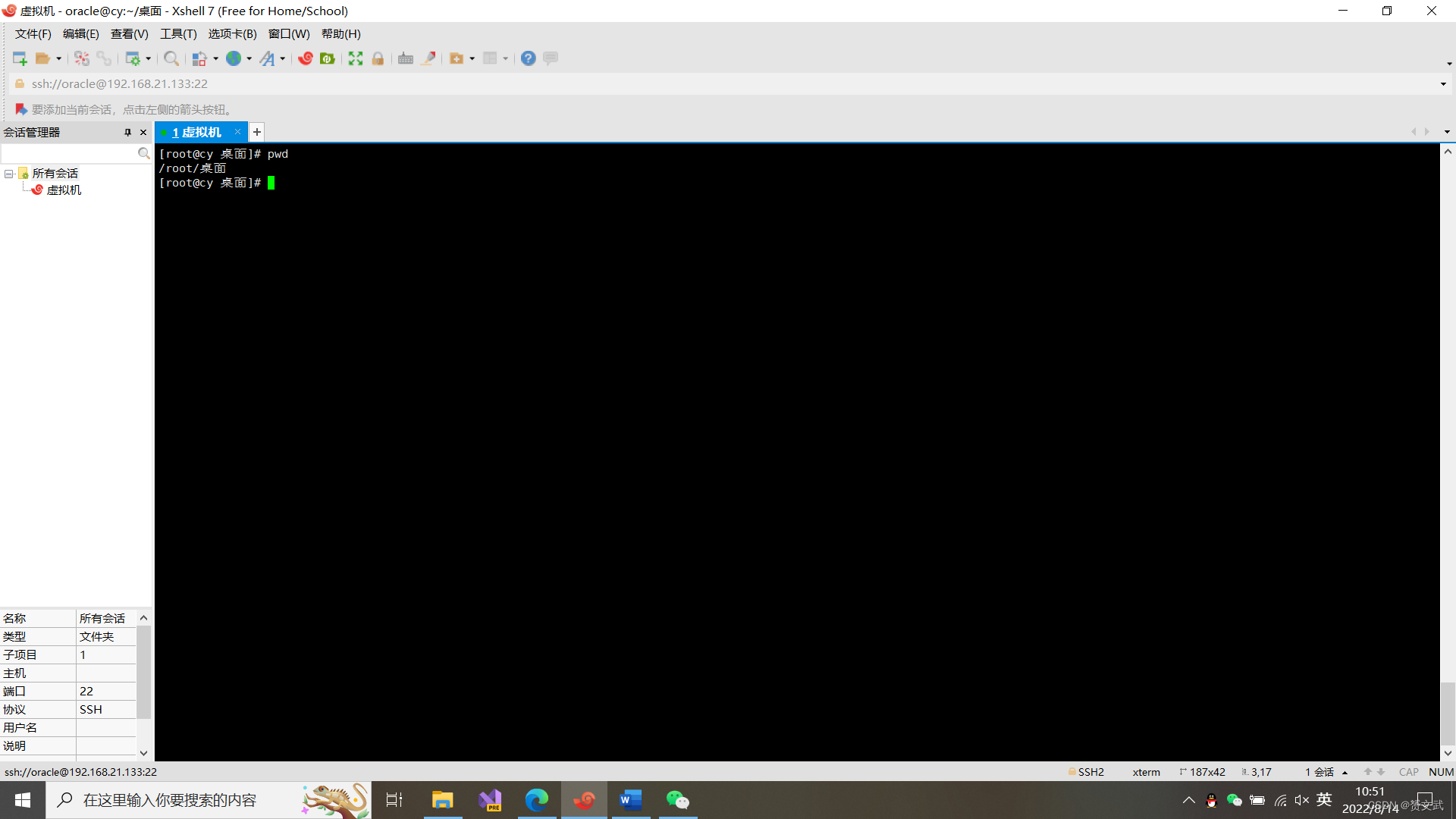1456x819 pixels.
Task: Click the scroll down arrow in session panel
Action: 144,752
